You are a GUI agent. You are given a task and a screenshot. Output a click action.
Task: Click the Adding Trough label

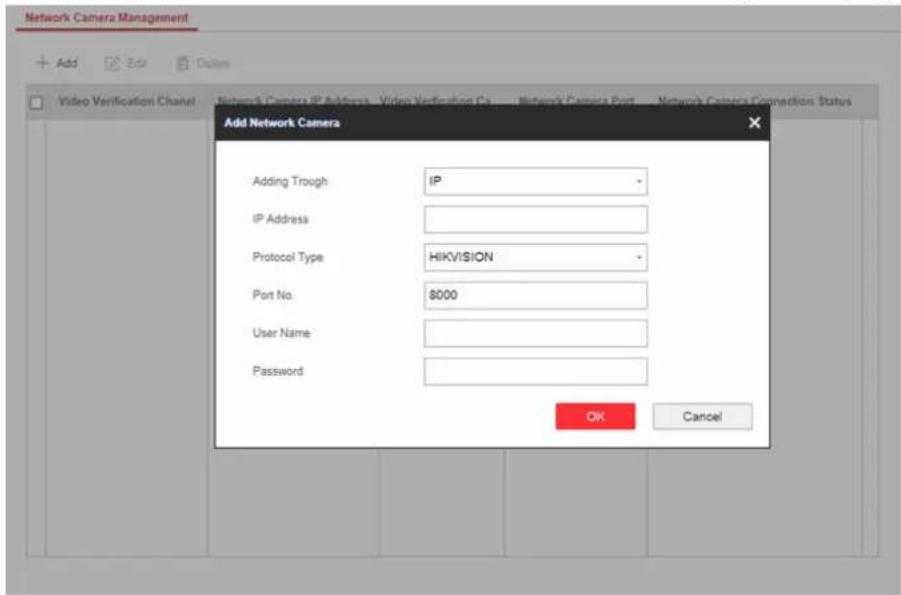pos(290,182)
